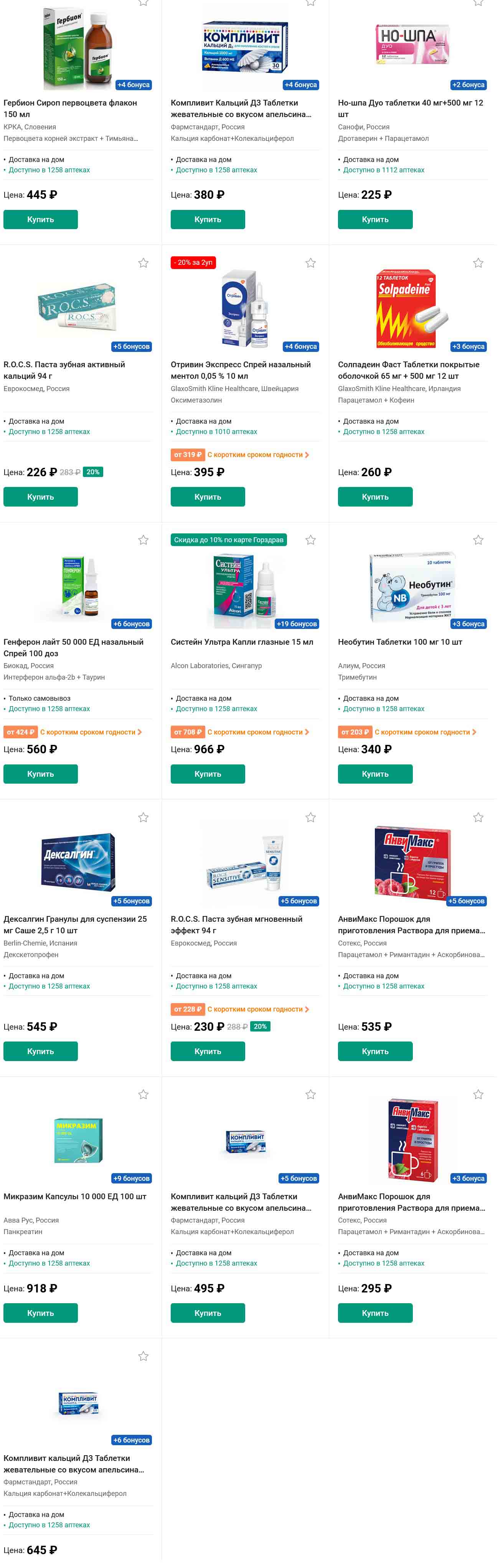Star the Солпадеин Фаст tablets product
Screen dimensions: 503x1568
[479, 263]
